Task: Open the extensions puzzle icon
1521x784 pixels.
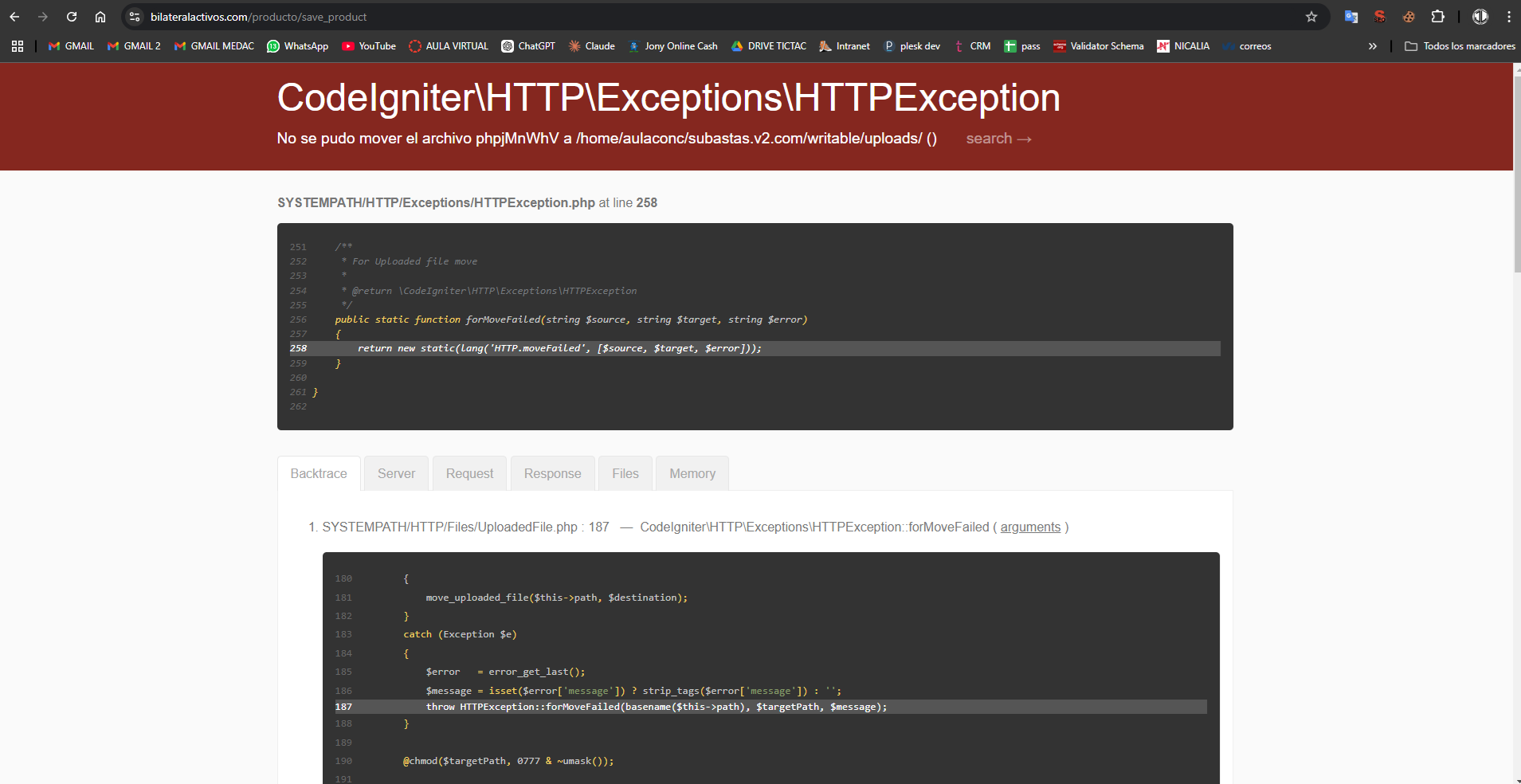Action: pyautogui.click(x=1438, y=17)
